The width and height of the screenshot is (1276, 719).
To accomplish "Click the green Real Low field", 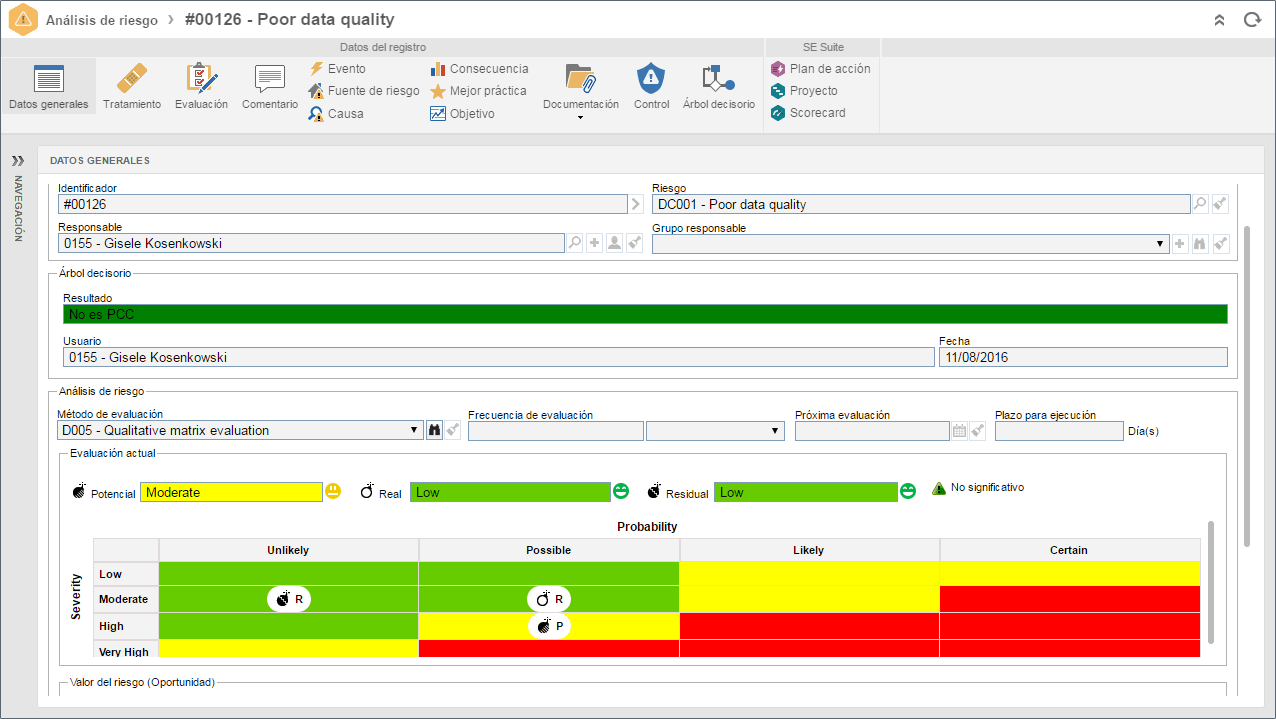I will pyautogui.click(x=510, y=492).
